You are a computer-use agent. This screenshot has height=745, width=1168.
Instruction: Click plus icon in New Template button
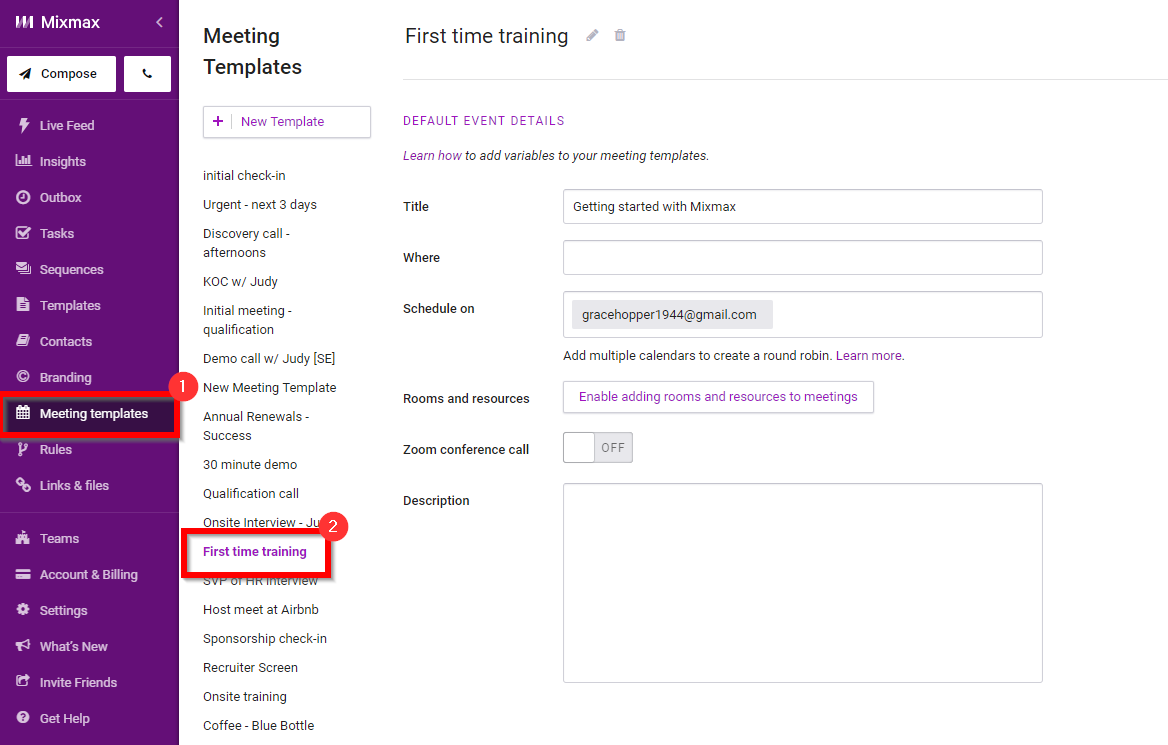pyautogui.click(x=218, y=121)
